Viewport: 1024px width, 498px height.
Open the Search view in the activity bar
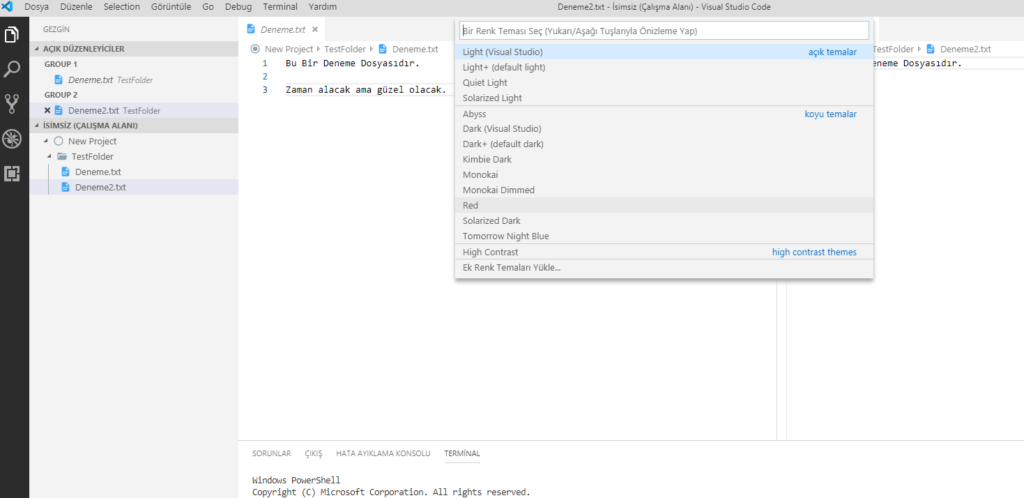coord(12,69)
